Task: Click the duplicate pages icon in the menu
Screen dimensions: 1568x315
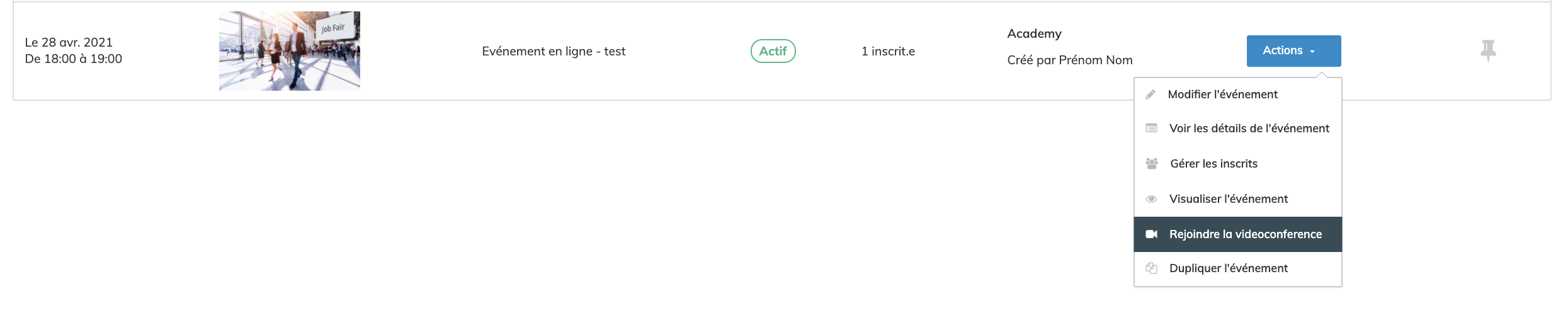Action: coord(1151,268)
